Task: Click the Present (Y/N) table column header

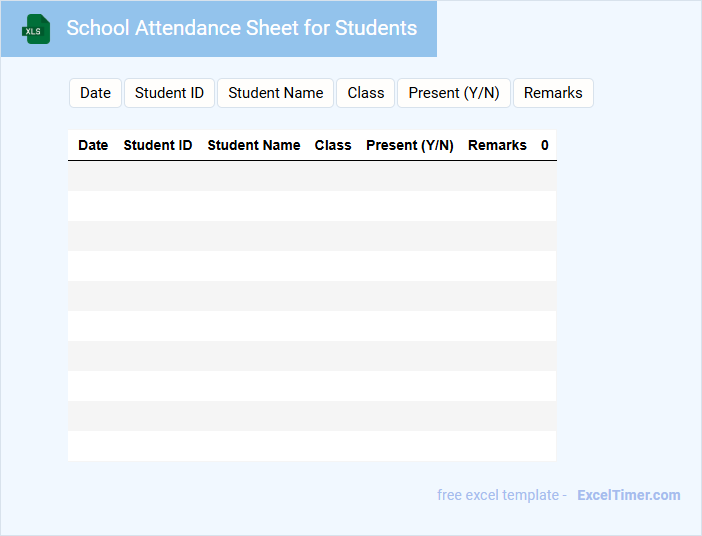Action: [410, 145]
